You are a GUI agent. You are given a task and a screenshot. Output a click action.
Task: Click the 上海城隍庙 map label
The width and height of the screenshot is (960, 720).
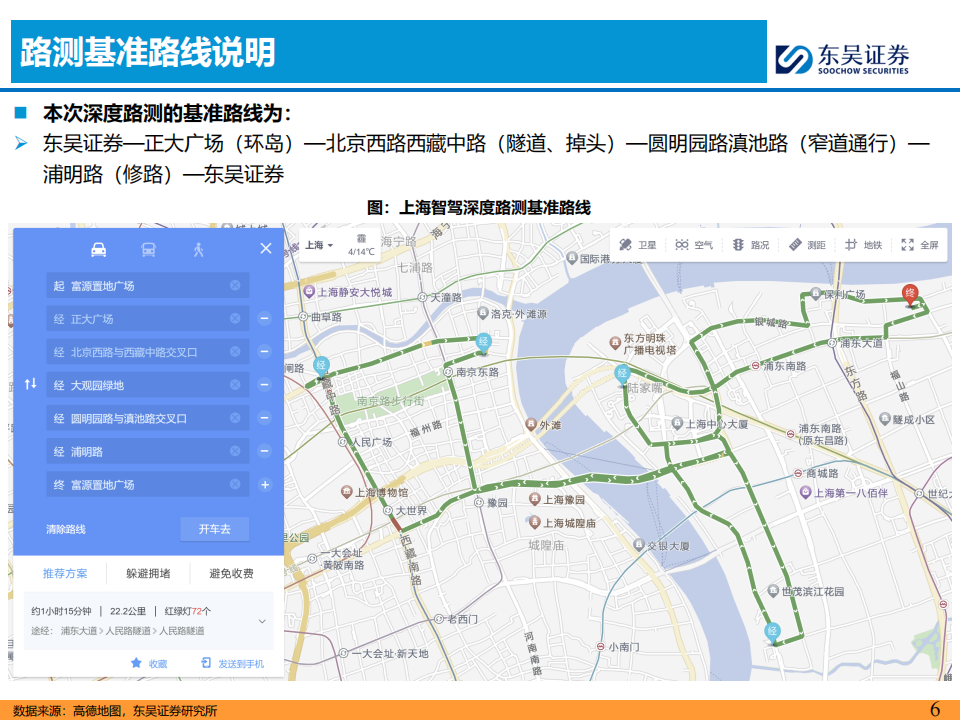pyautogui.click(x=563, y=523)
